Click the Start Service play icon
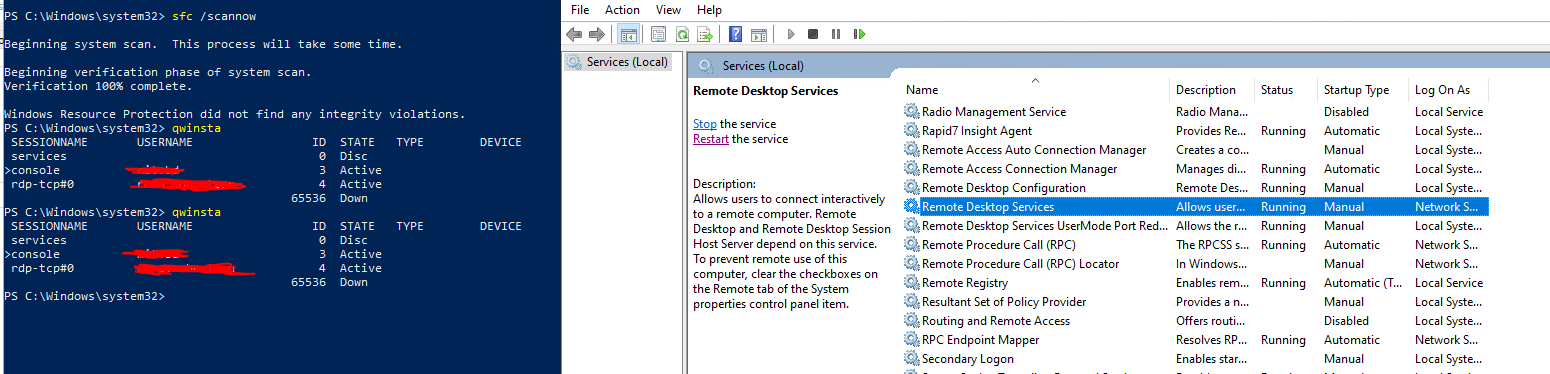Viewport: 1550px width, 374px height. click(791, 34)
